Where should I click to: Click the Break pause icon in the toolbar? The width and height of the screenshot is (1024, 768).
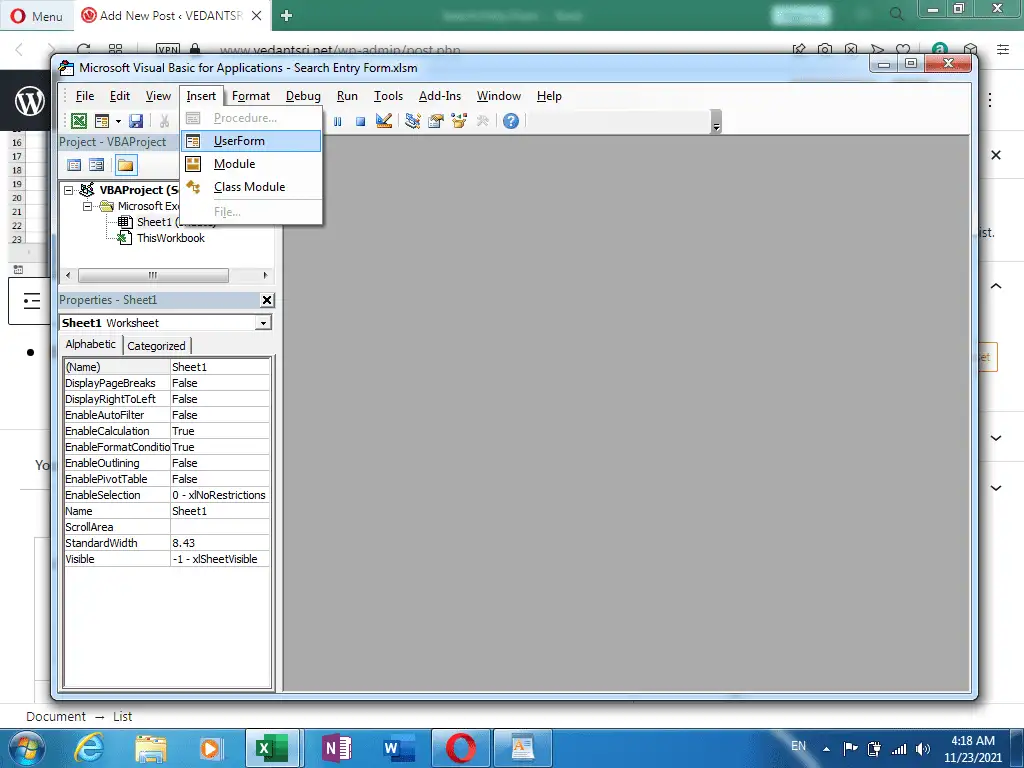pos(338,121)
